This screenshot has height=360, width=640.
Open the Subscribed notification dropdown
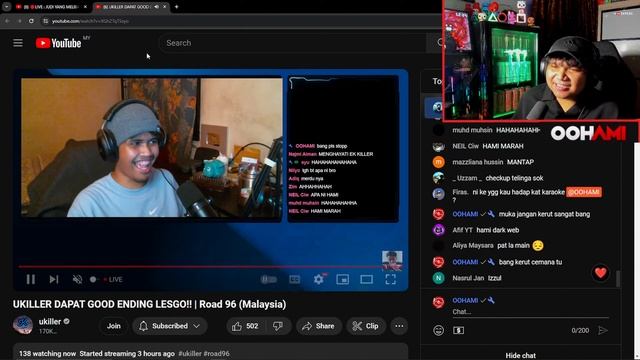coord(170,326)
